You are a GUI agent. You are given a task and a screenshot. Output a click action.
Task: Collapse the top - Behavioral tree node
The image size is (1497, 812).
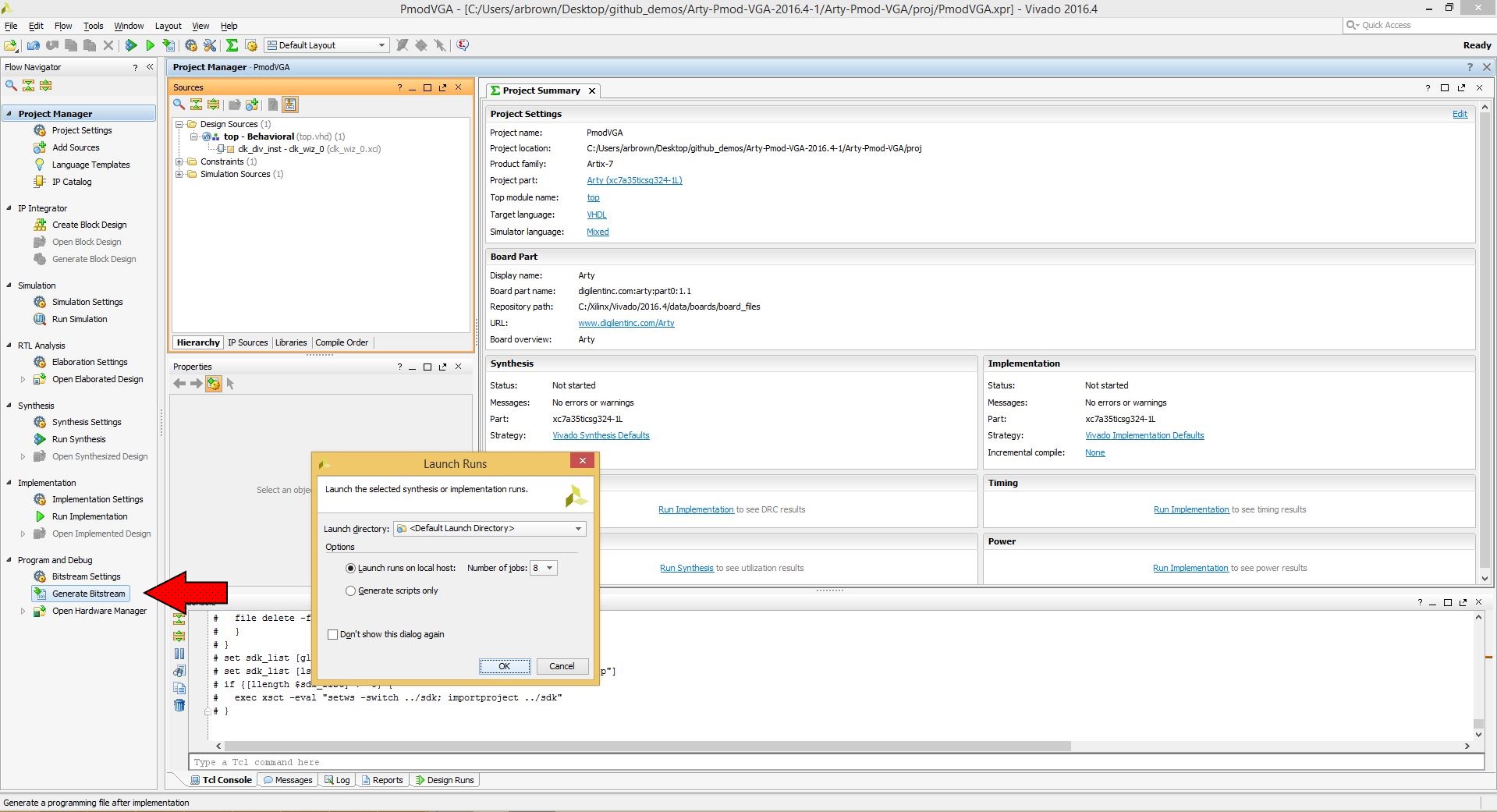click(194, 137)
